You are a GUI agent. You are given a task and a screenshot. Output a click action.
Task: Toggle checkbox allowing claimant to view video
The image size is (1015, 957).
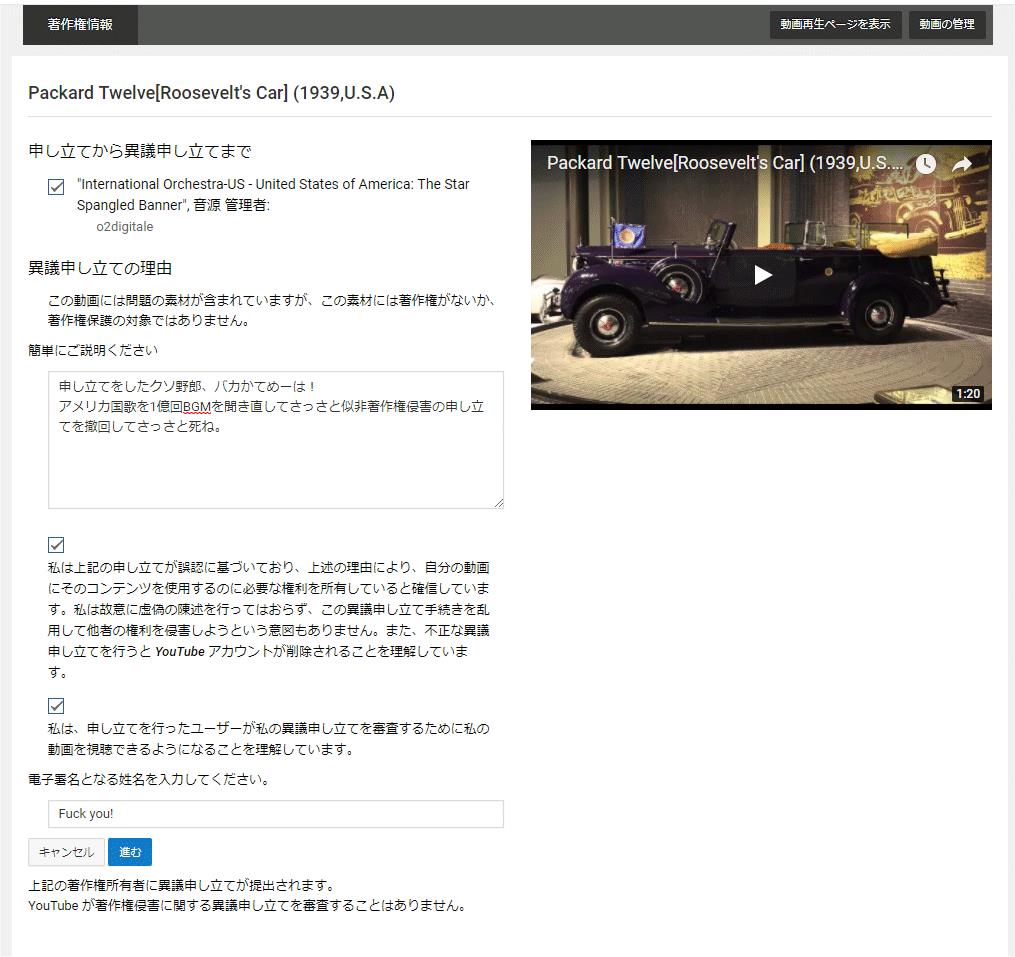(56, 706)
